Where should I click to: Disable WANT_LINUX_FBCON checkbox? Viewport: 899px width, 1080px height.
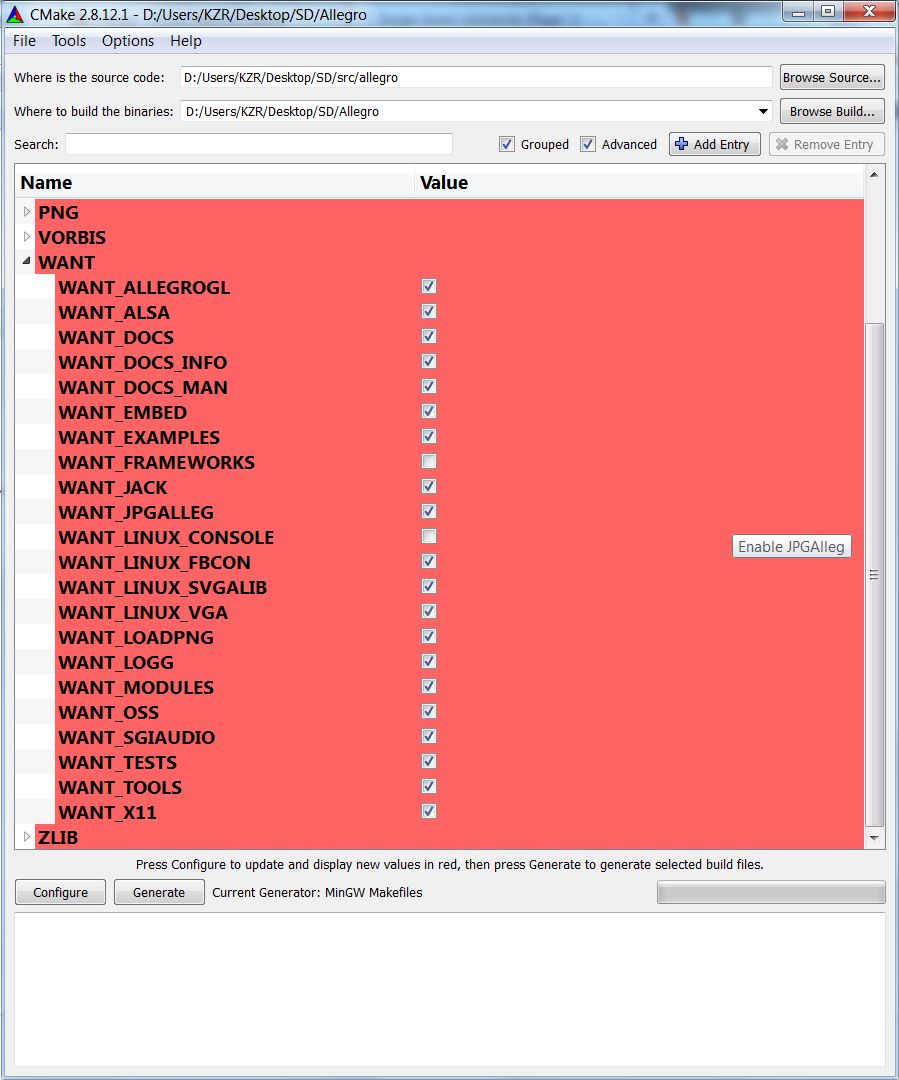coord(428,561)
